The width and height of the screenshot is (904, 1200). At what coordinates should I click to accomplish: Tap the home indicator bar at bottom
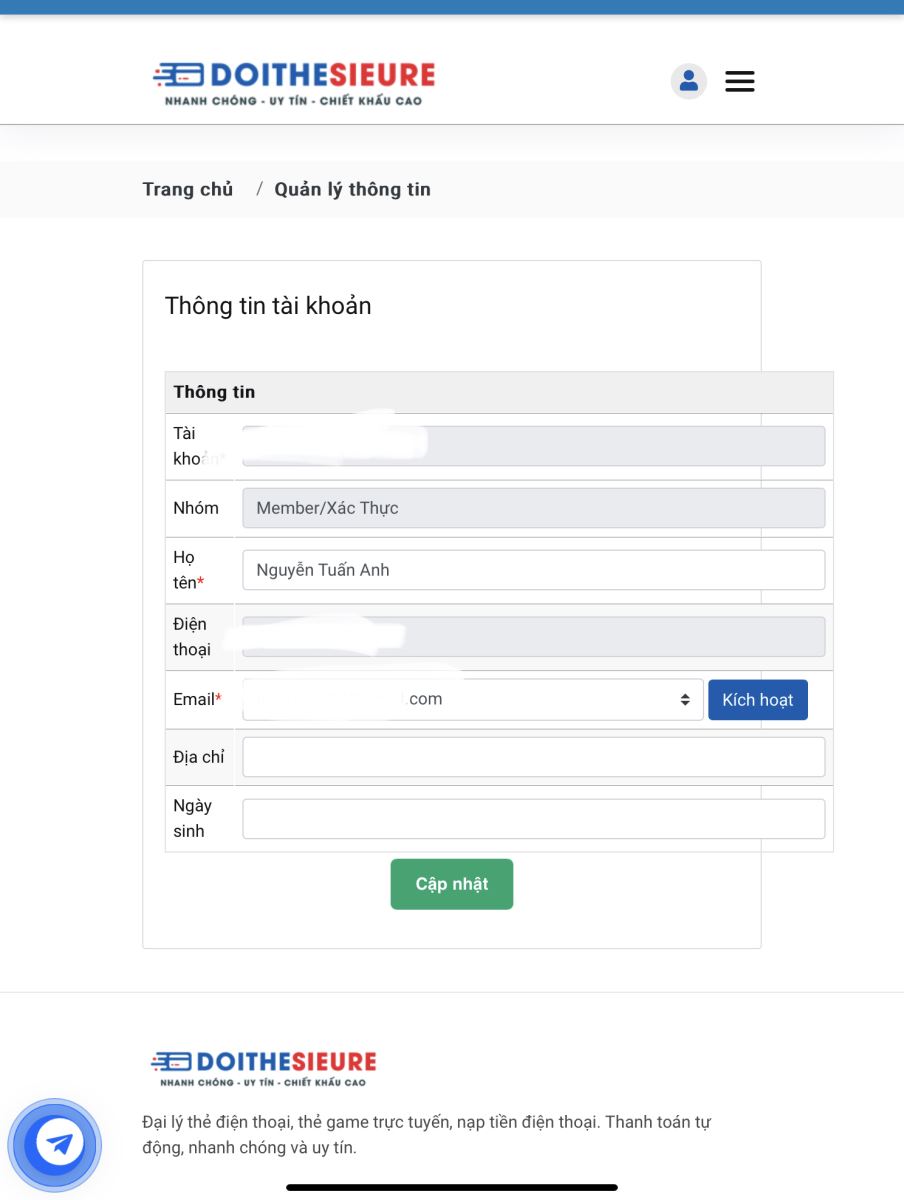click(x=452, y=1187)
